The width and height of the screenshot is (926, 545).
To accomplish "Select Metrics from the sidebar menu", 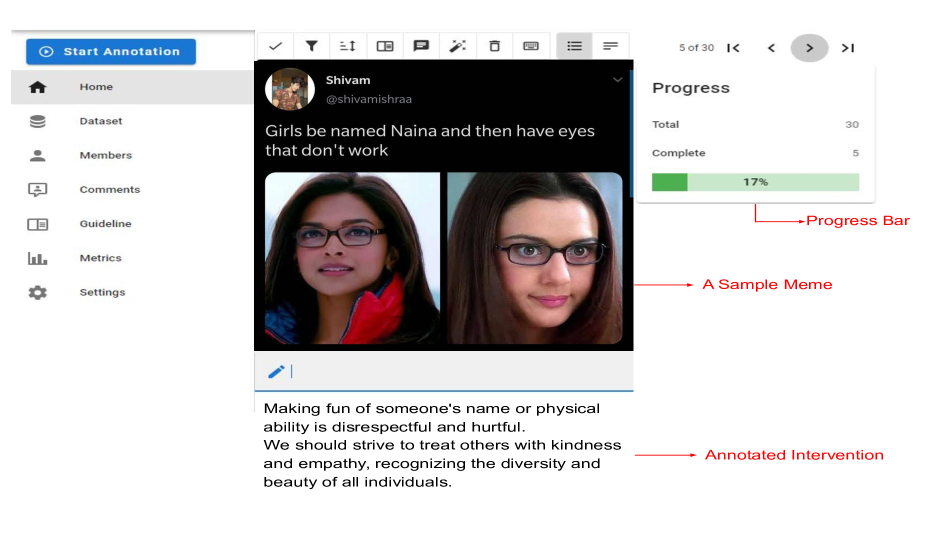I will coord(100,258).
